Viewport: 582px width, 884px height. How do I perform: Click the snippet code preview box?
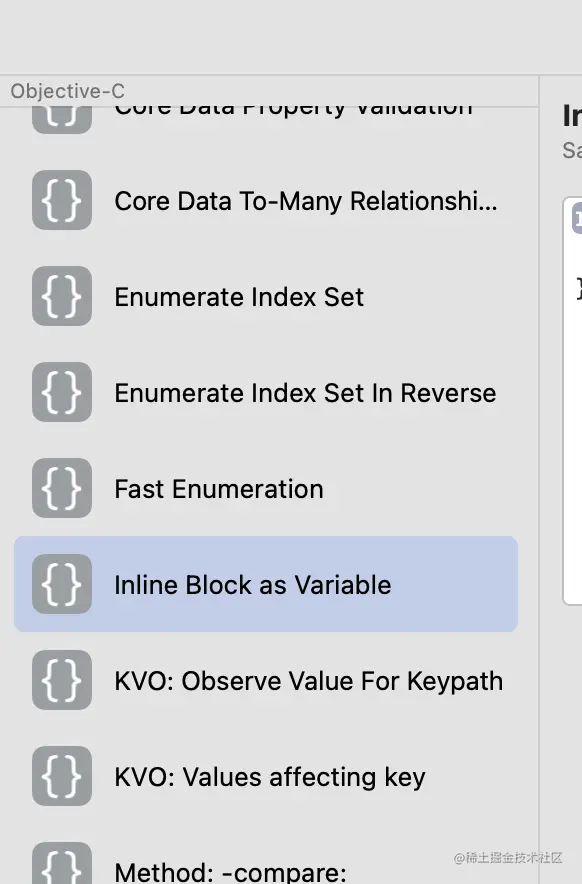coord(572,401)
